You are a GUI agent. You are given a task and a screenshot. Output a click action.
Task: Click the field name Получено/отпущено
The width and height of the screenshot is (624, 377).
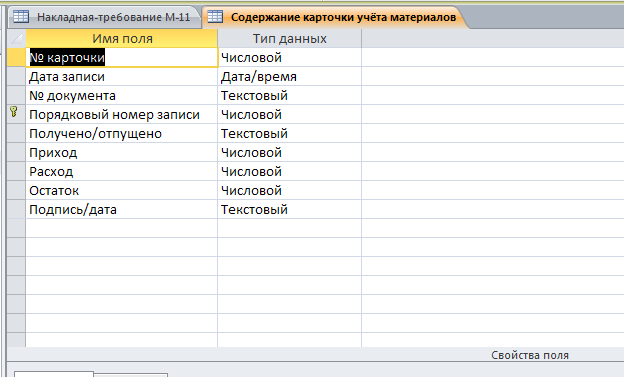coord(122,134)
